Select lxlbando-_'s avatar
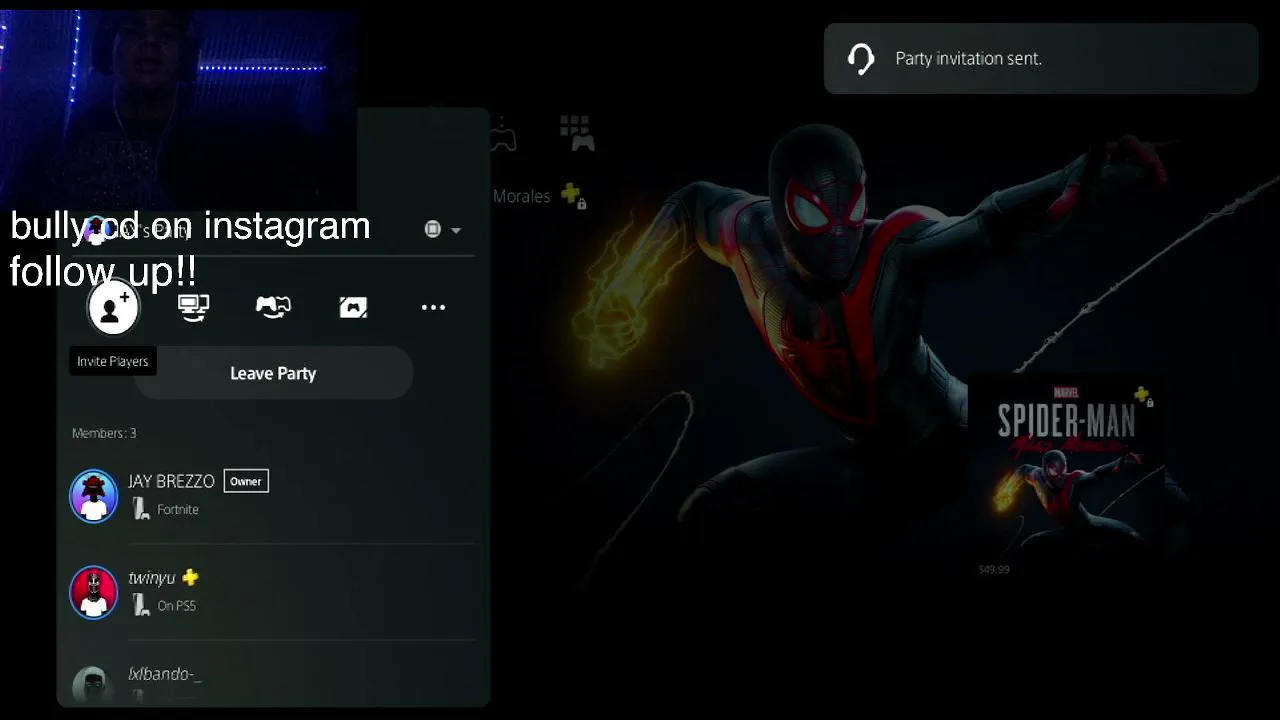Image resolution: width=1280 pixels, height=720 pixels. pyautogui.click(x=94, y=685)
